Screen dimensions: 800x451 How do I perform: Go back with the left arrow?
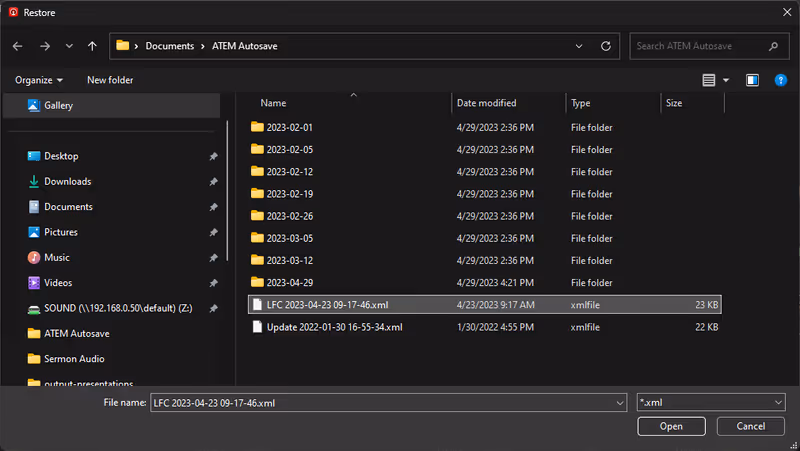click(x=18, y=46)
